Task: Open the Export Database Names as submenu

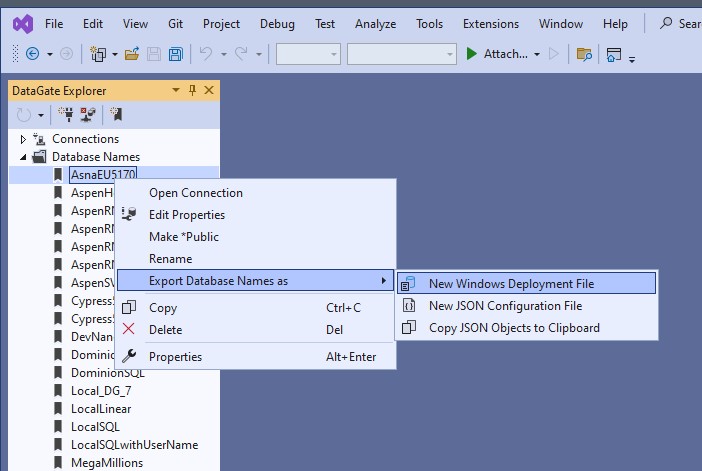Action: (x=256, y=281)
